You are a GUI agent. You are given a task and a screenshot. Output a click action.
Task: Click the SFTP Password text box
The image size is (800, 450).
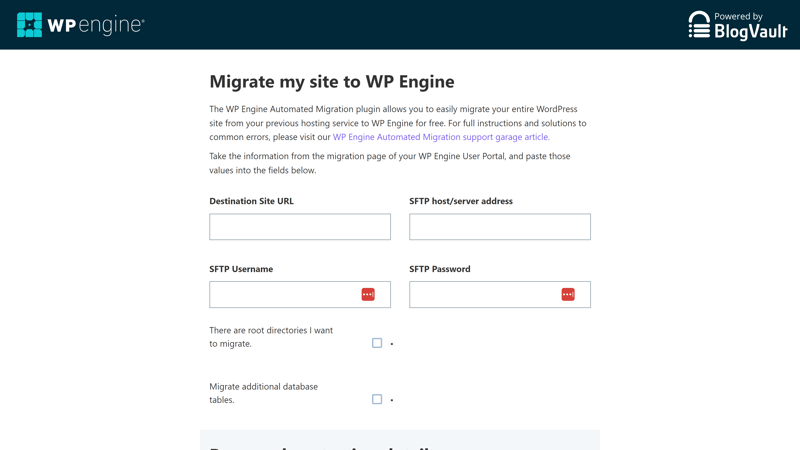click(483, 294)
